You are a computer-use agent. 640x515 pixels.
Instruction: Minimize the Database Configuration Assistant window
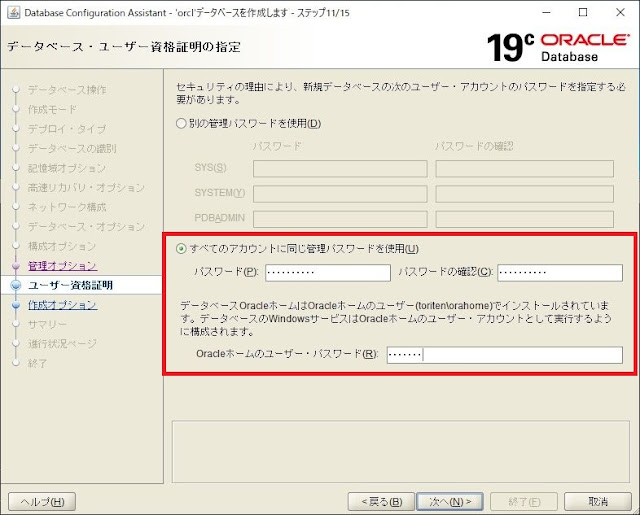click(x=546, y=12)
